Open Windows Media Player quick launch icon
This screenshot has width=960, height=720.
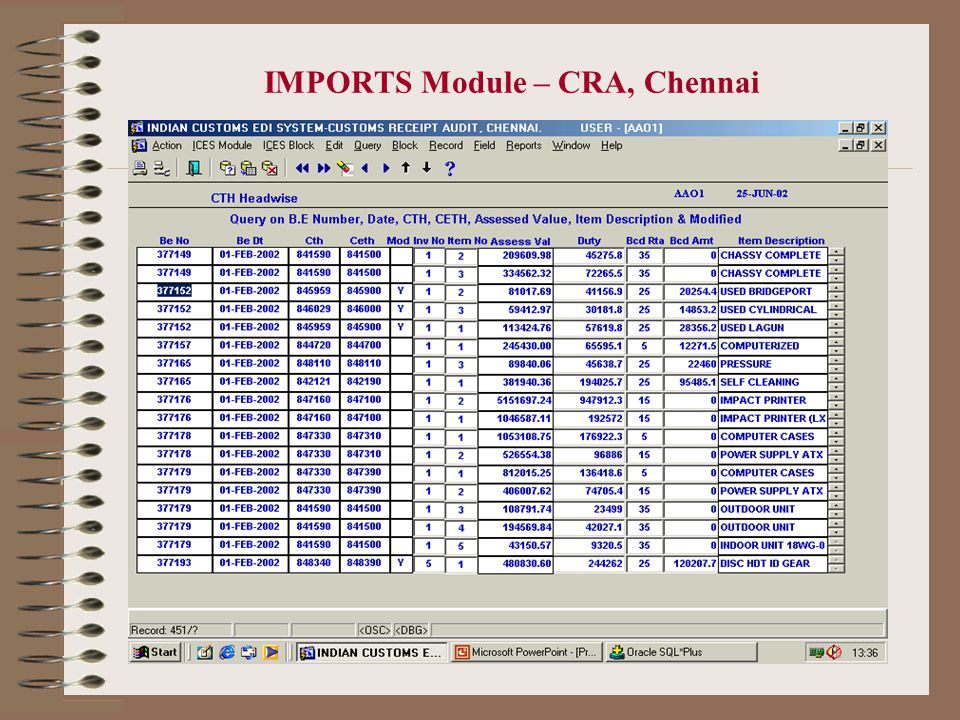(x=271, y=653)
